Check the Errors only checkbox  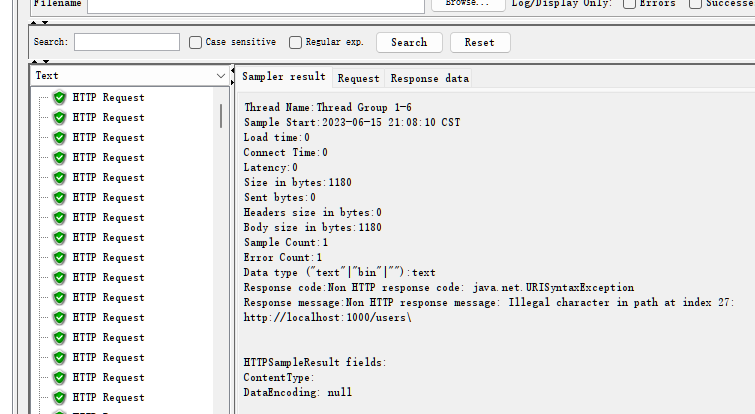pyautogui.click(x=629, y=3)
